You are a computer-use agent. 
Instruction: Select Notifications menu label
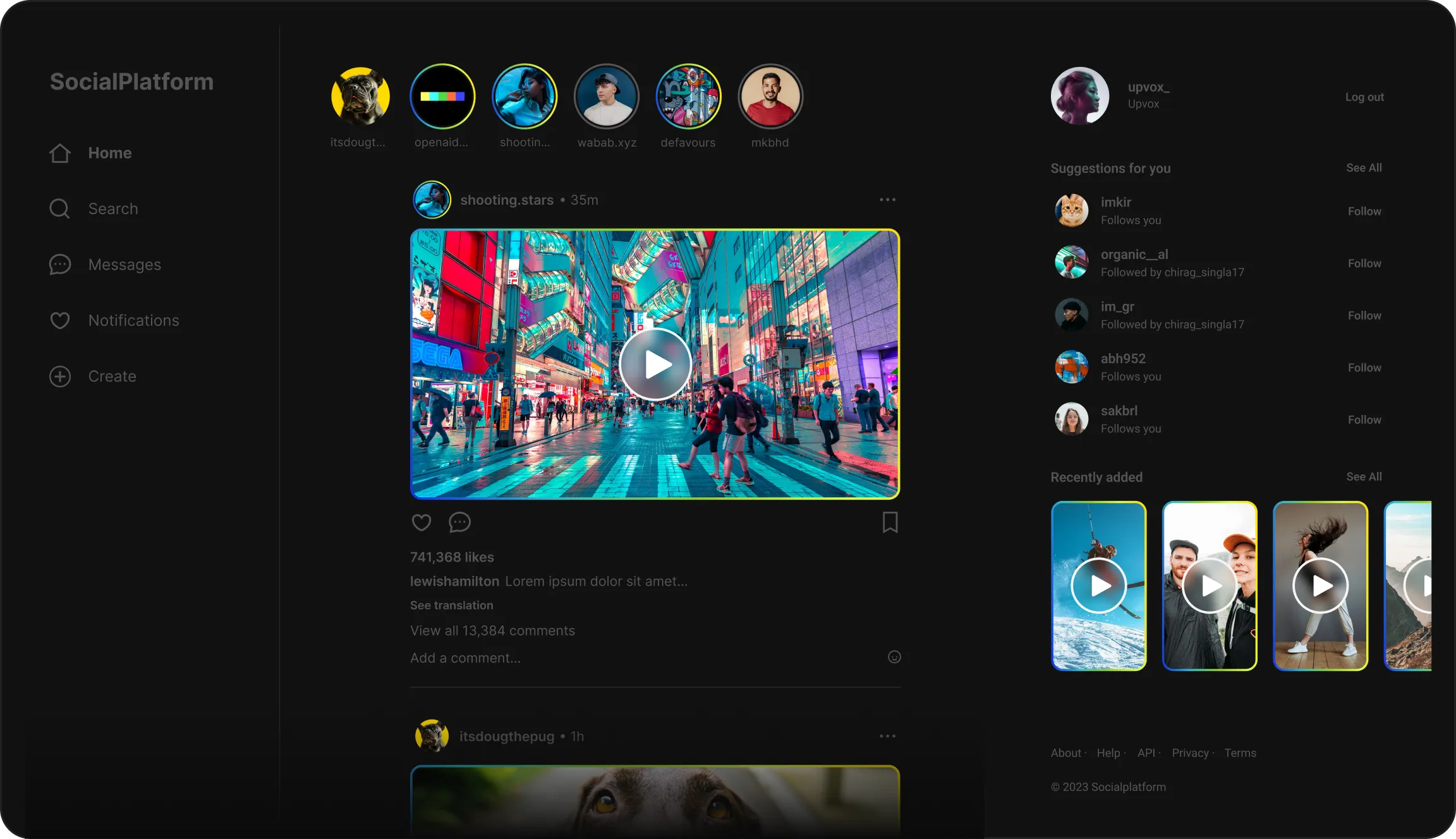(134, 320)
